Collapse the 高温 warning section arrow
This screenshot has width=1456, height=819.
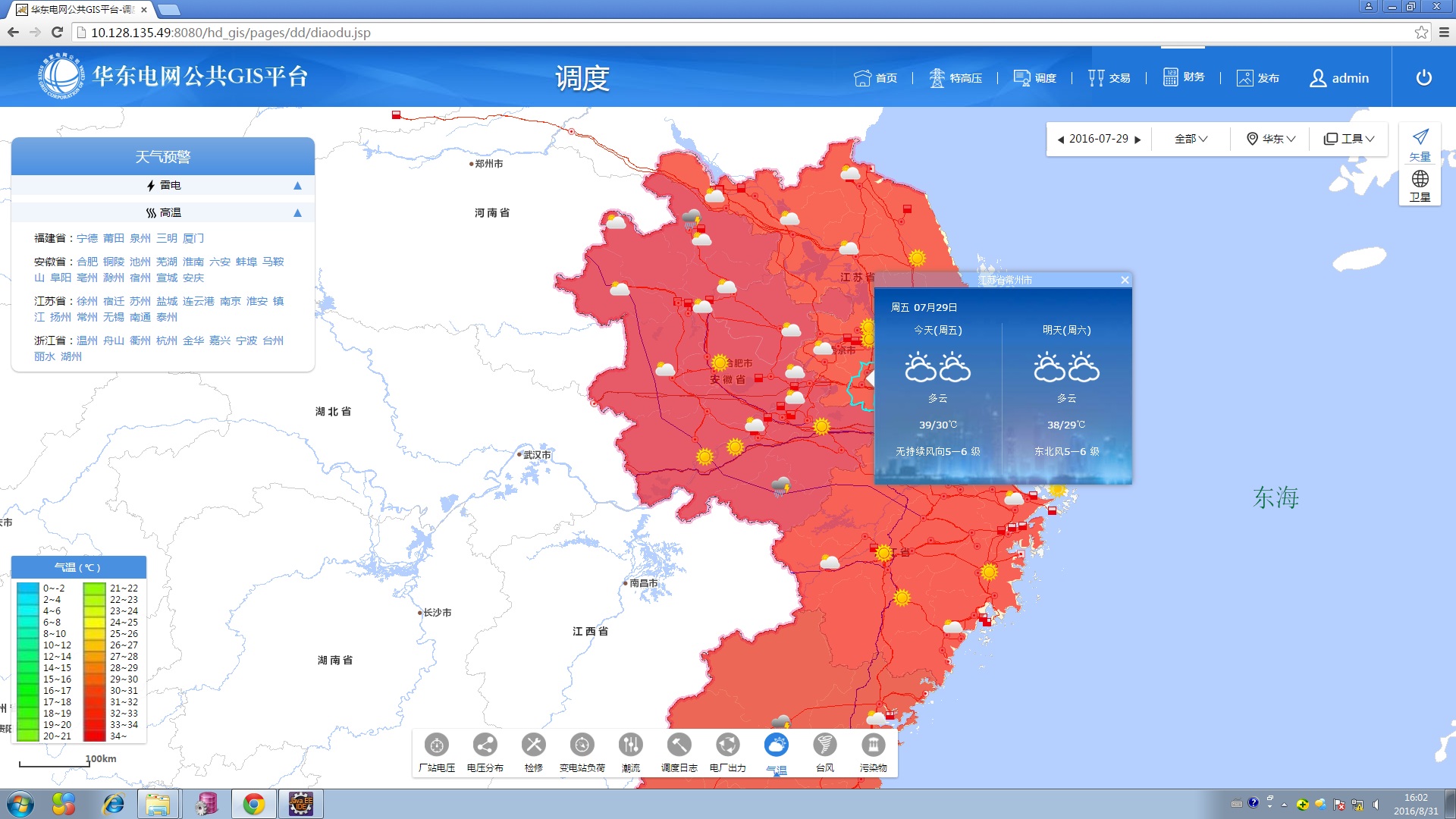(x=297, y=213)
